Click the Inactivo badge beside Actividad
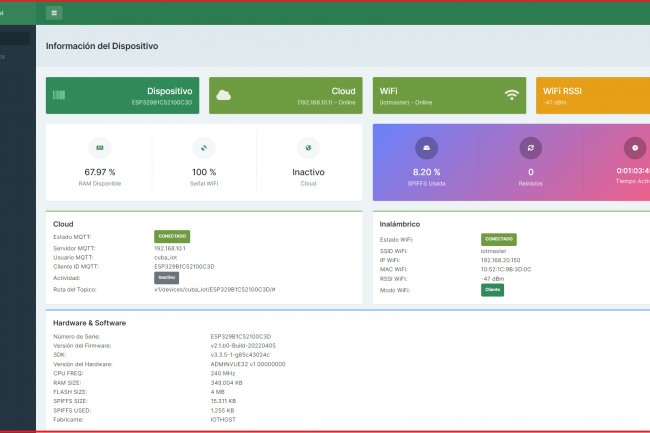This screenshot has height=433, width=650. pyautogui.click(x=166, y=277)
